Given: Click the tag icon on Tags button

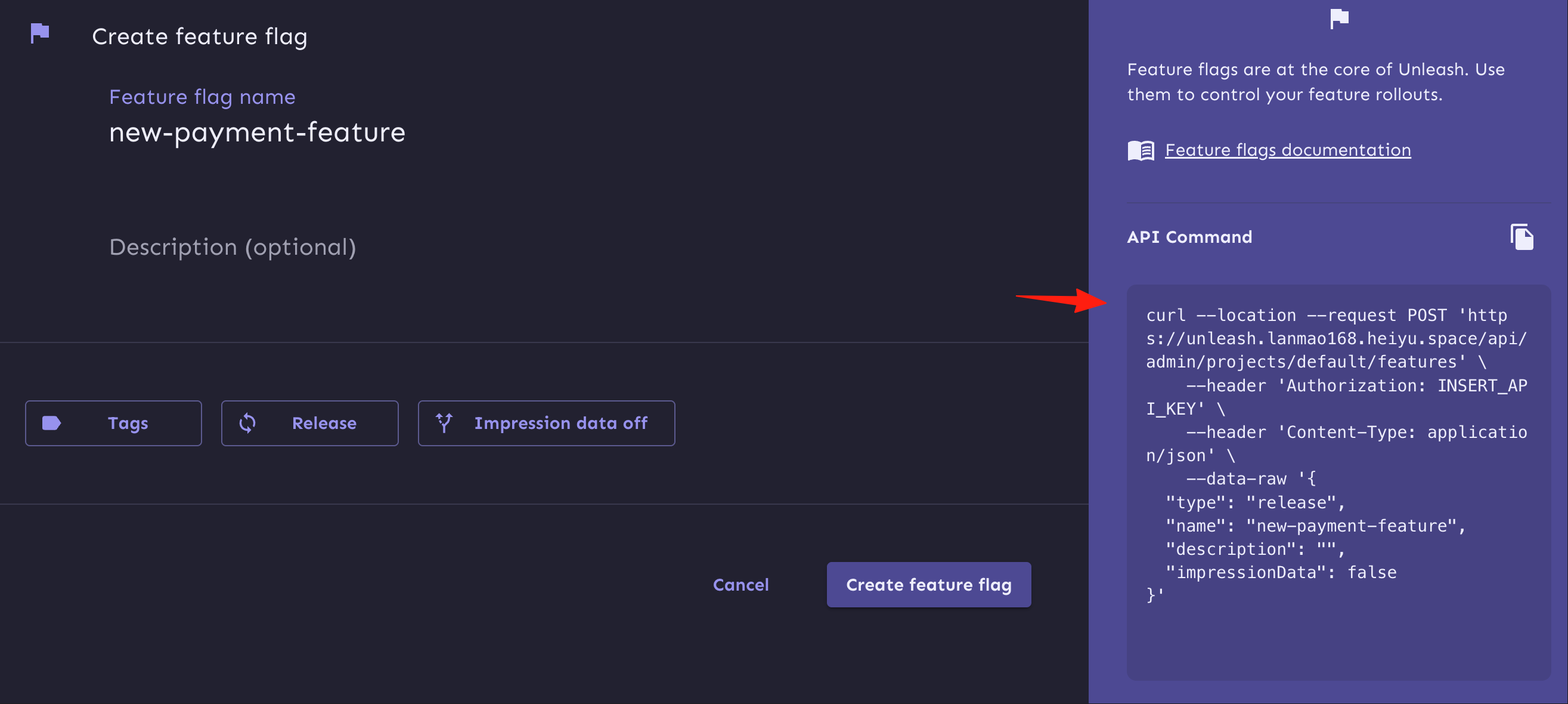Looking at the screenshot, I should tap(51, 422).
